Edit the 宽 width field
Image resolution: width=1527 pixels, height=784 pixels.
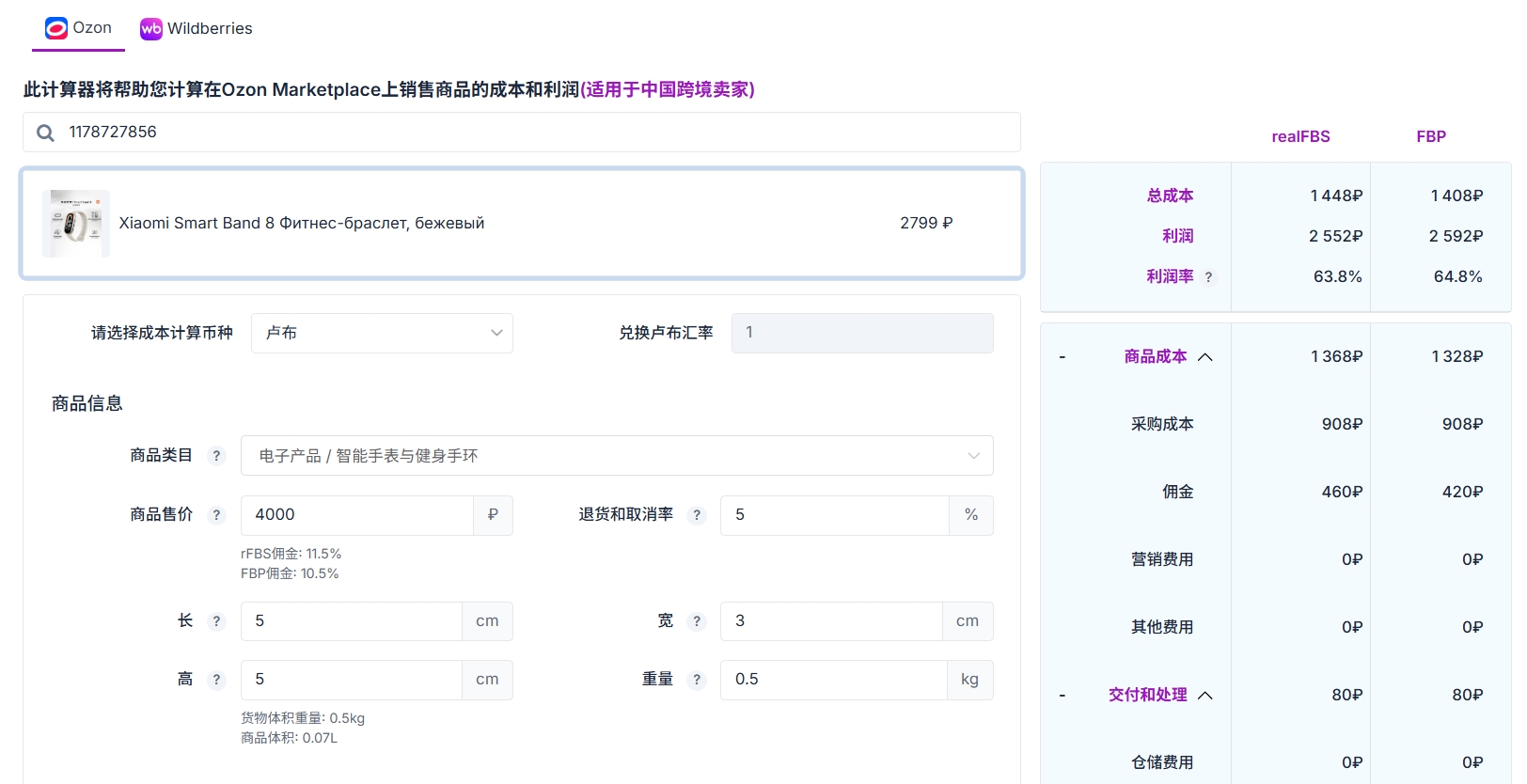point(831,621)
